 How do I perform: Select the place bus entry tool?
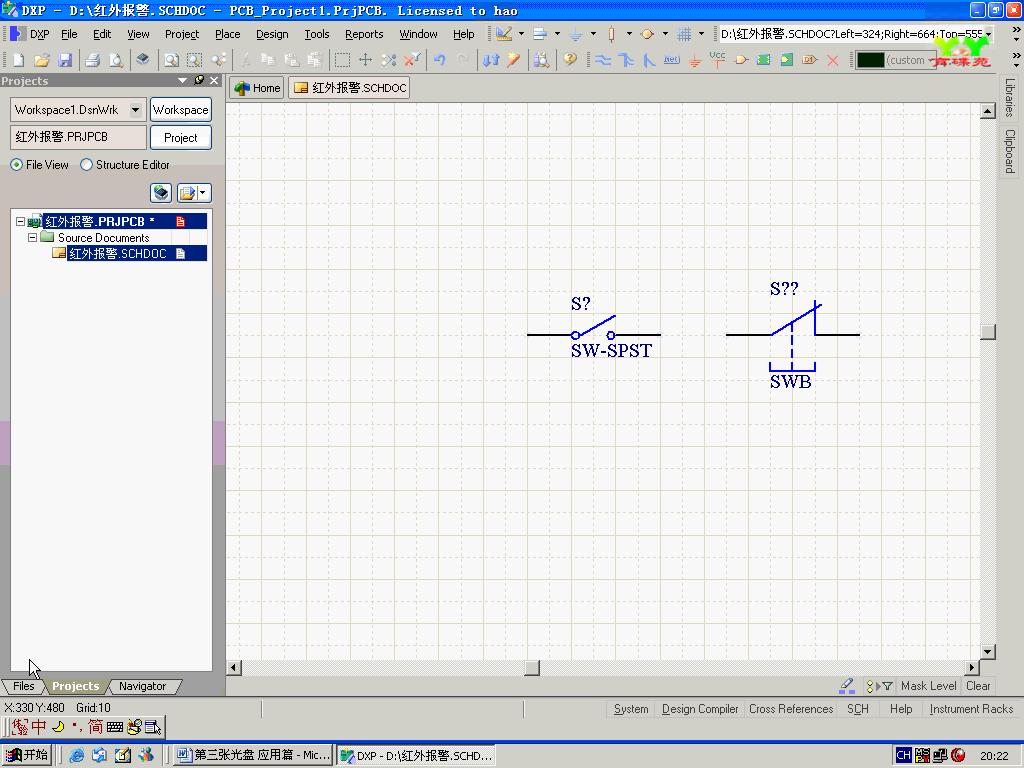click(648, 60)
